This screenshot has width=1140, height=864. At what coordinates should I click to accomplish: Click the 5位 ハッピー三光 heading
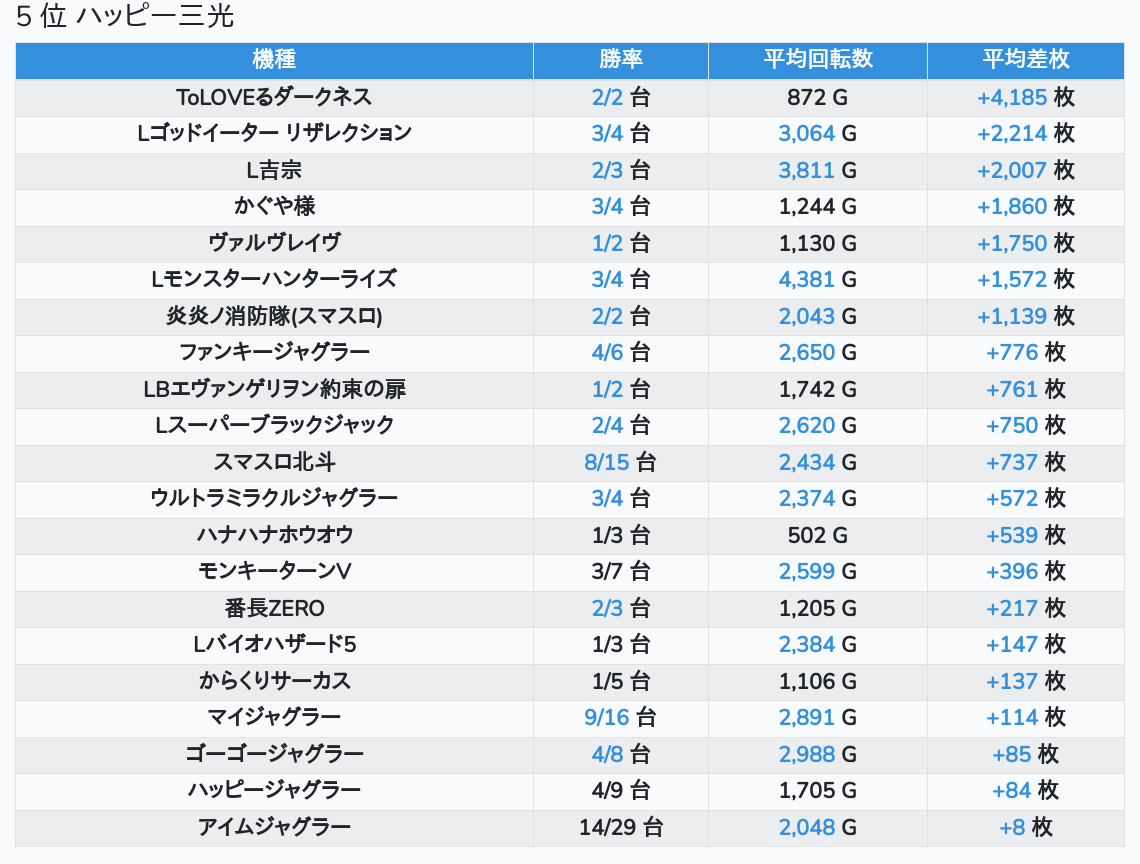(125, 16)
